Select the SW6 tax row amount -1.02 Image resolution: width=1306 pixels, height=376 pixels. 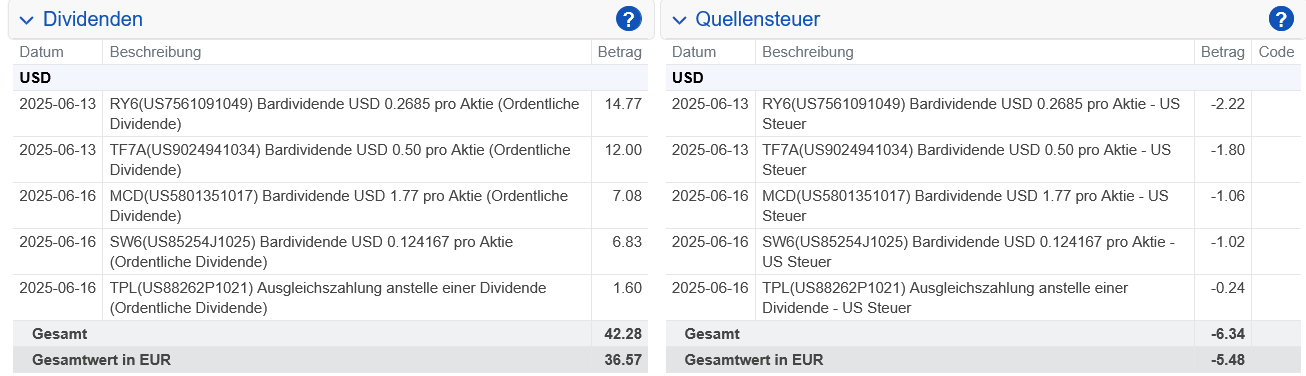[1226, 242]
